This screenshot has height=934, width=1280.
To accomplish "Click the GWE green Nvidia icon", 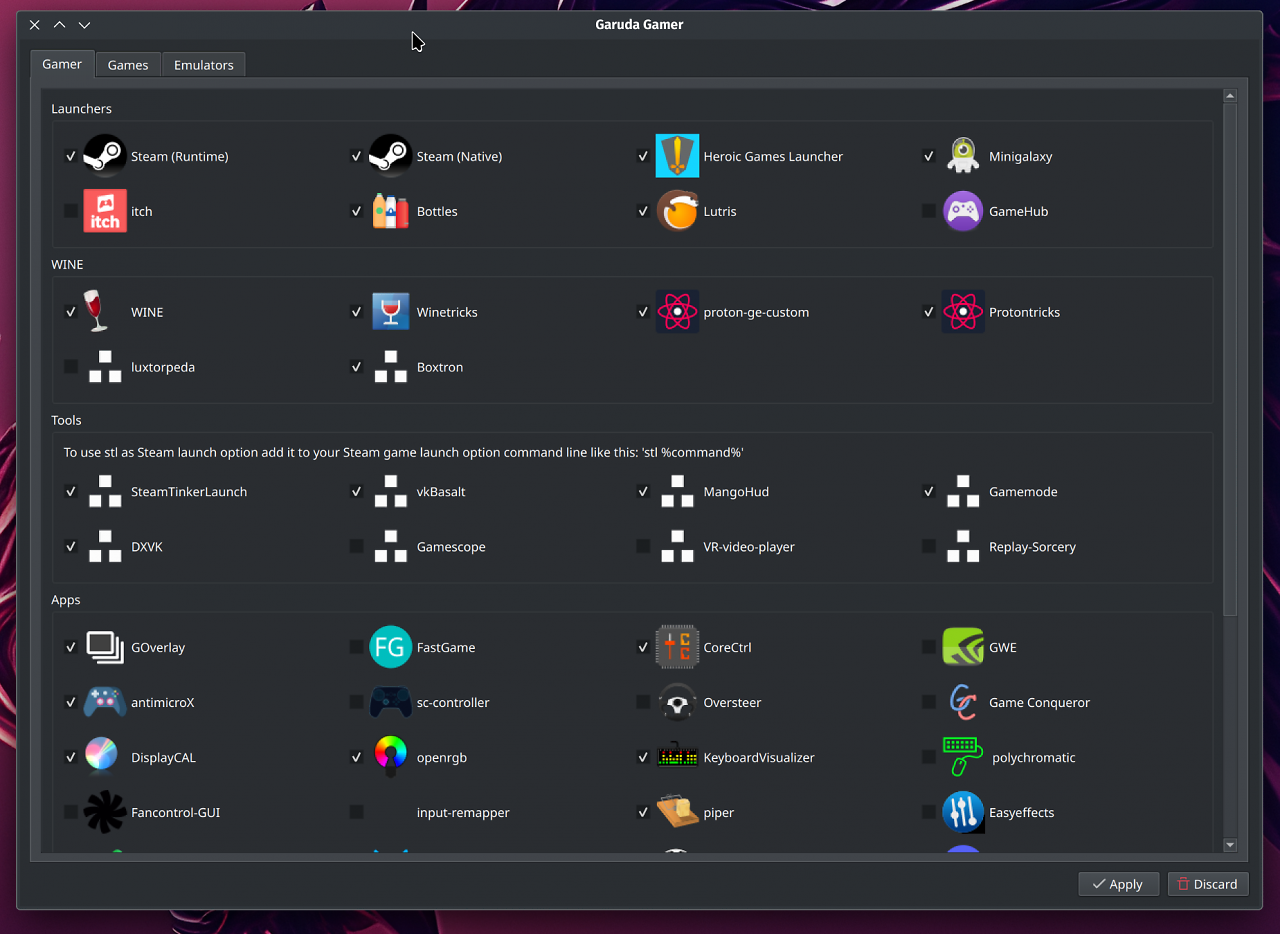I will (x=963, y=647).
